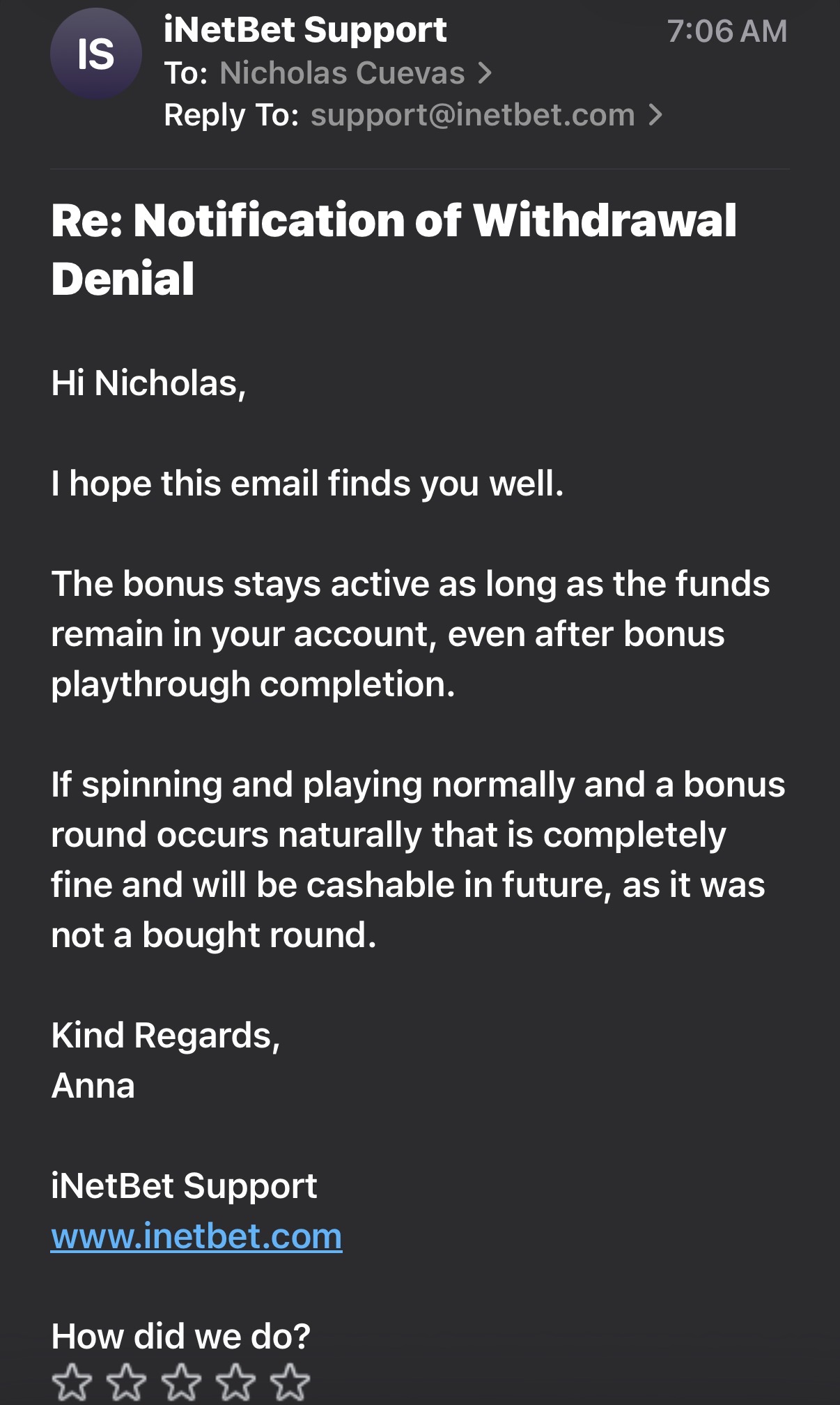Tap the IS sender avatar
The width and height of the screenshot is (840, 1405).
(x=95, y=54)
